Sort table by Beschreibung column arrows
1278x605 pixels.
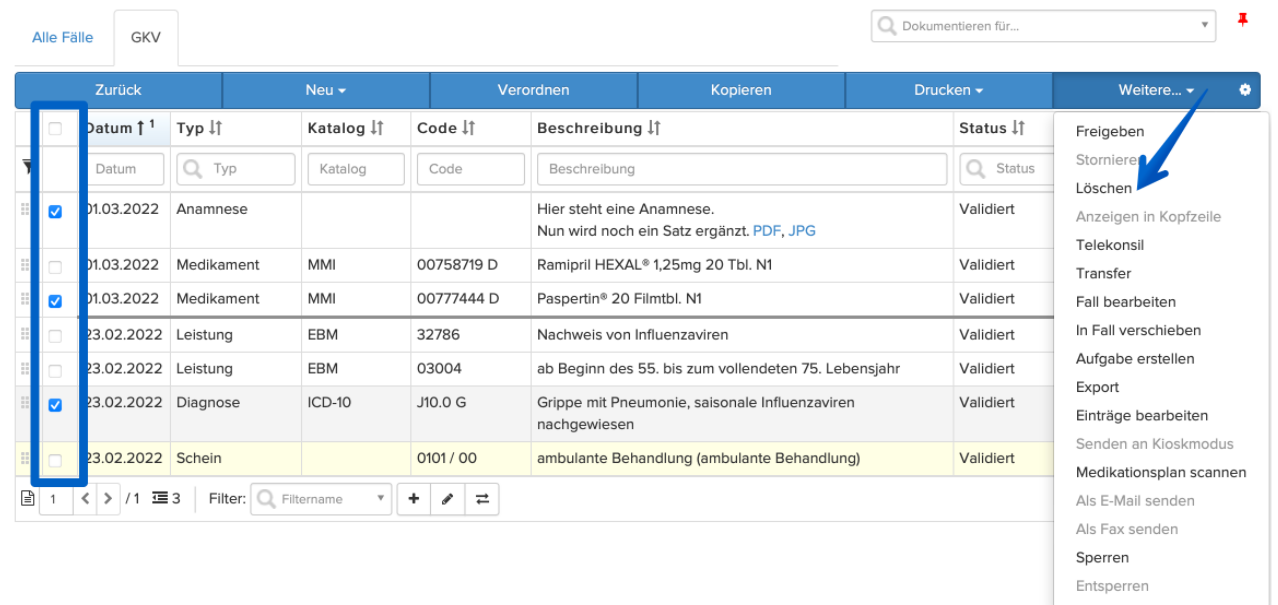tap(654, 128)
